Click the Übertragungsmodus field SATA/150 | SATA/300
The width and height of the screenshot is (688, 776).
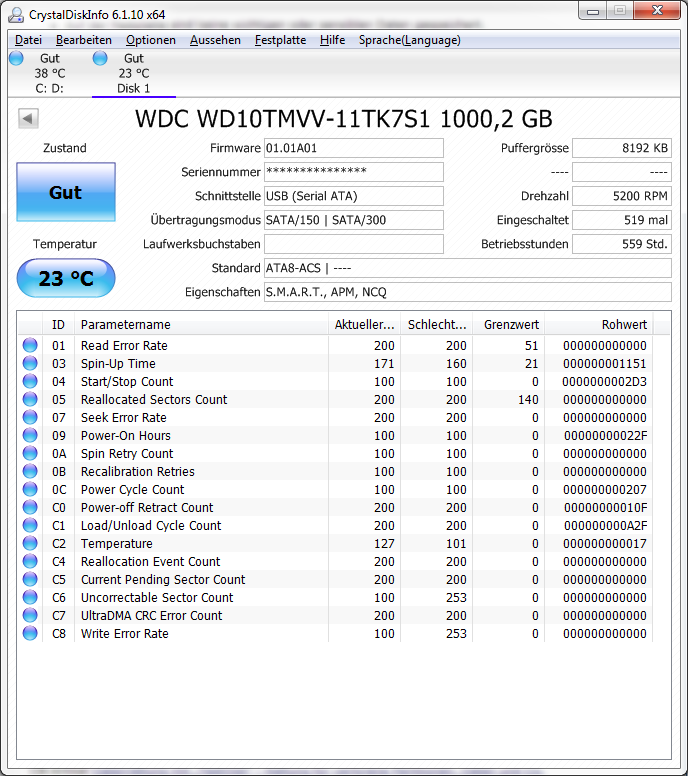coord(353,220)
